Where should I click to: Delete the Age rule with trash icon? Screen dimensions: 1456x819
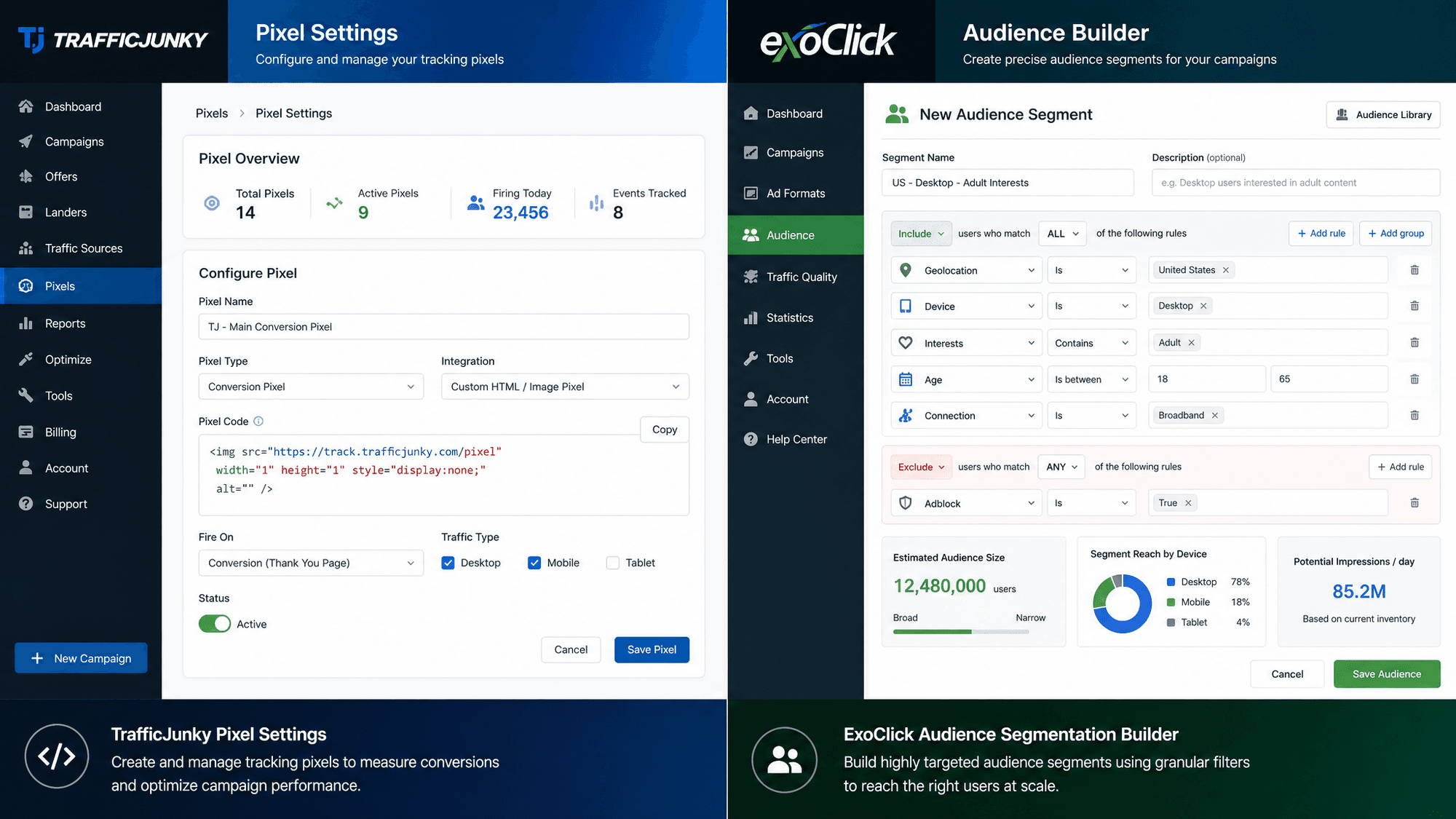[1415, 379]
